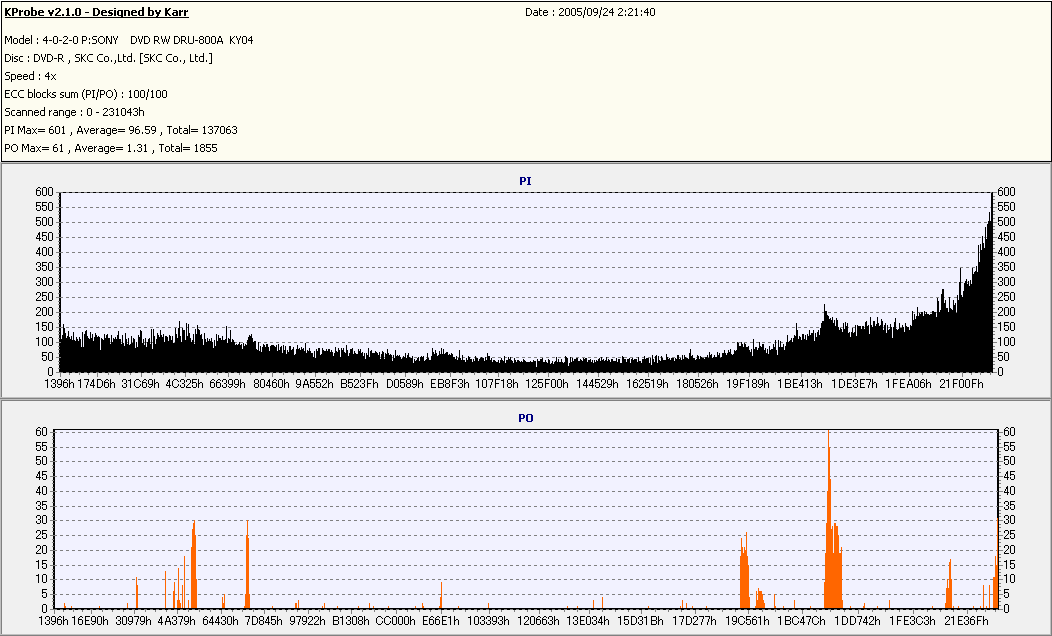Screen dimensions: 1052x636
Task: Click the 1BE413h PI axis label
Action: 800,384
